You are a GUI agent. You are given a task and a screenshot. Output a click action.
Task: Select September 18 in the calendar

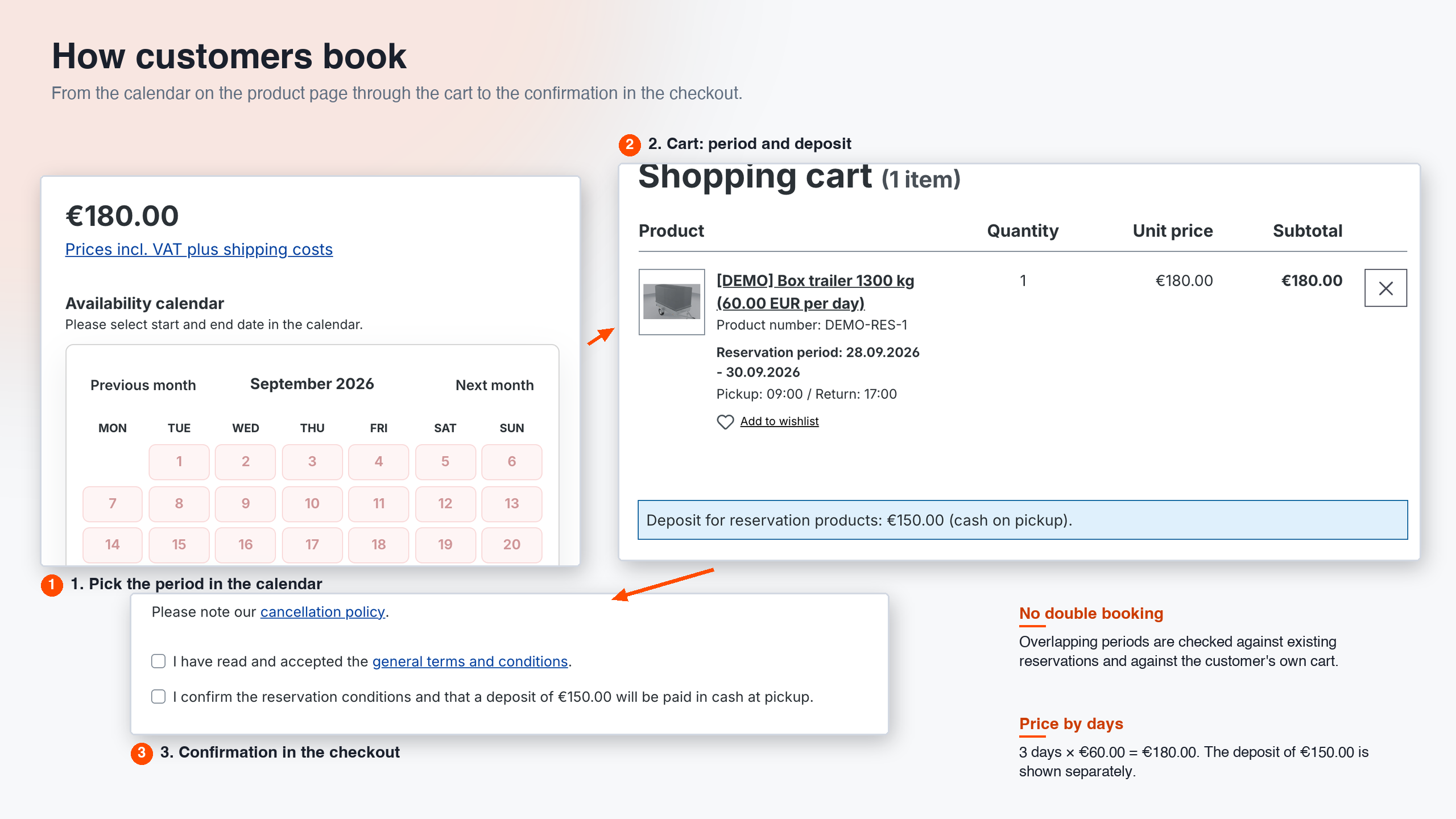[x=379, y=545]
